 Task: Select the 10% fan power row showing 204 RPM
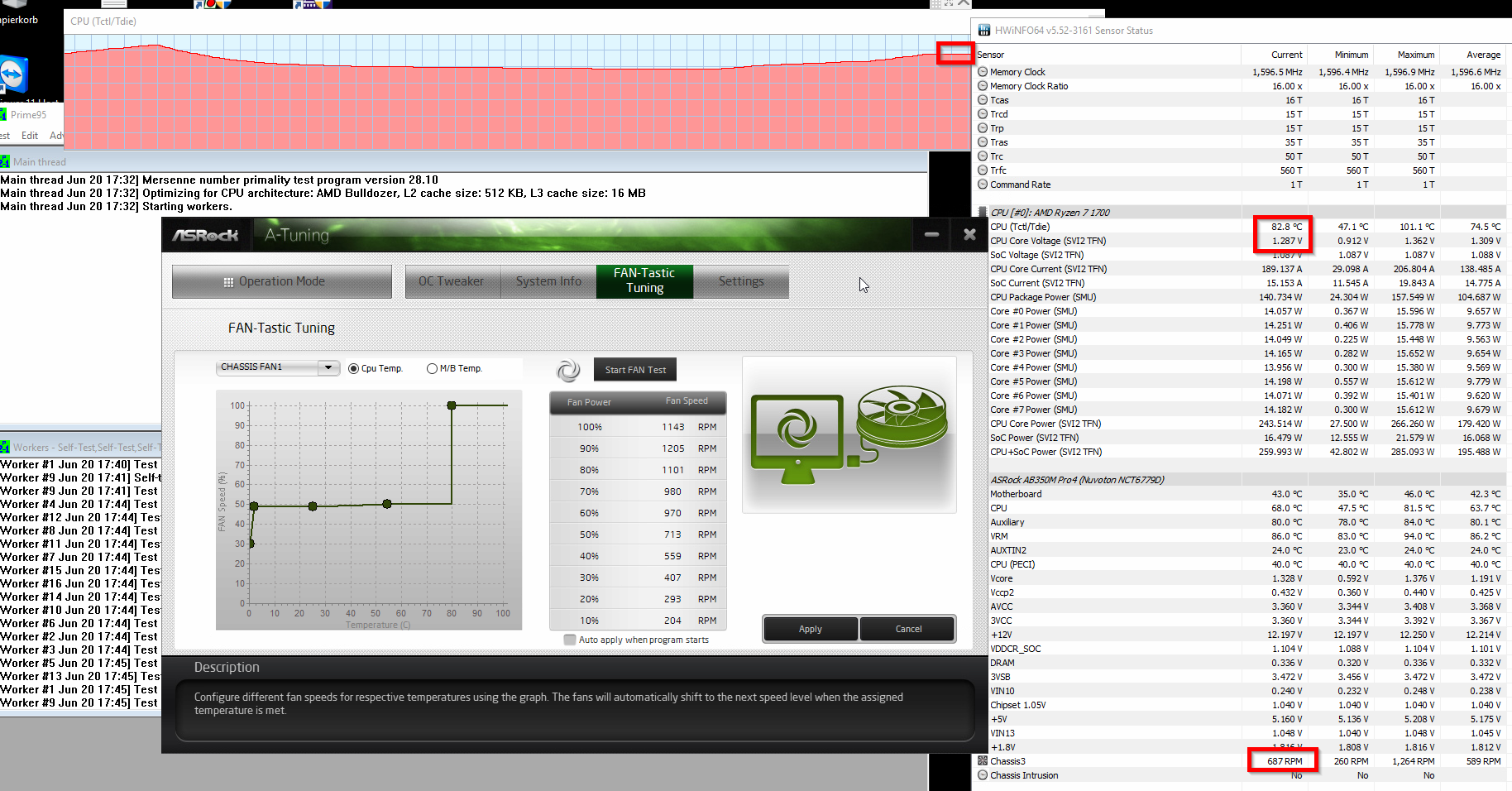coord(638,621)
